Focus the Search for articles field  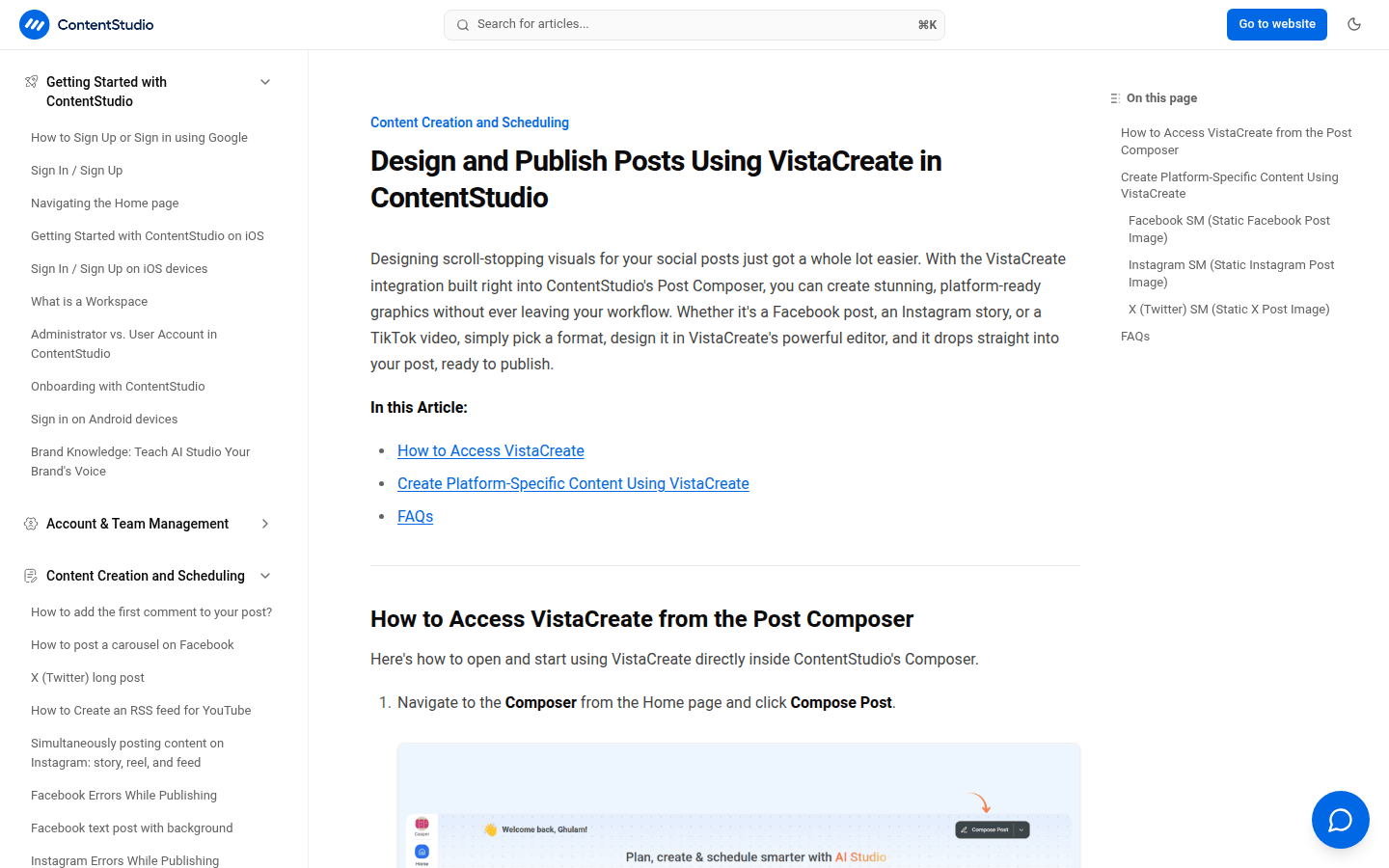[x=694, y=25]
